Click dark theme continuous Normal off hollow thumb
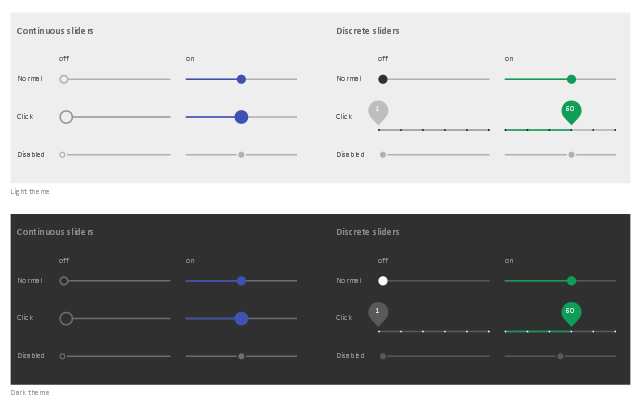The image size is (640, 410). 64,281
